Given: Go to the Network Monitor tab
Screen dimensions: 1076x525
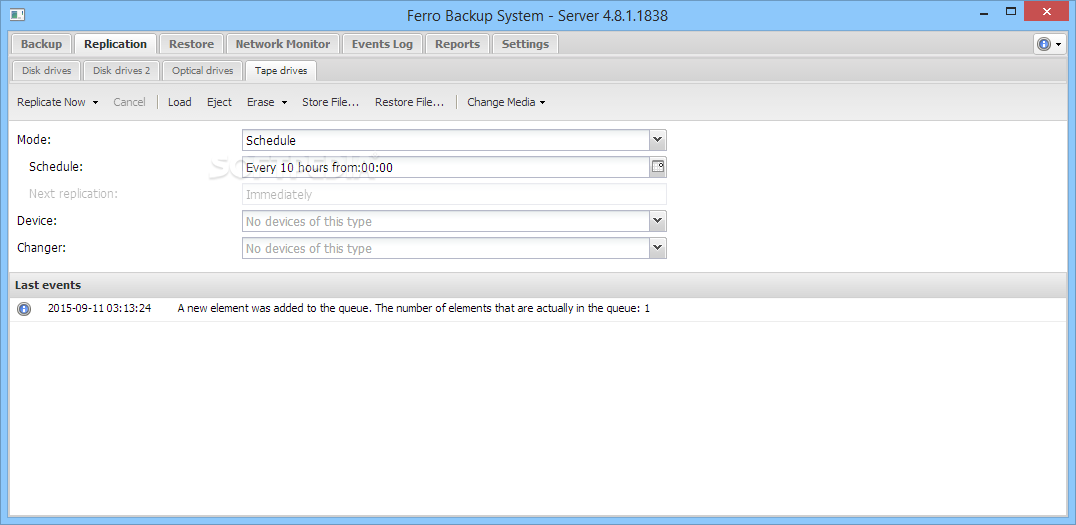Looking at the screenshot, I should [x=283, y=44].
